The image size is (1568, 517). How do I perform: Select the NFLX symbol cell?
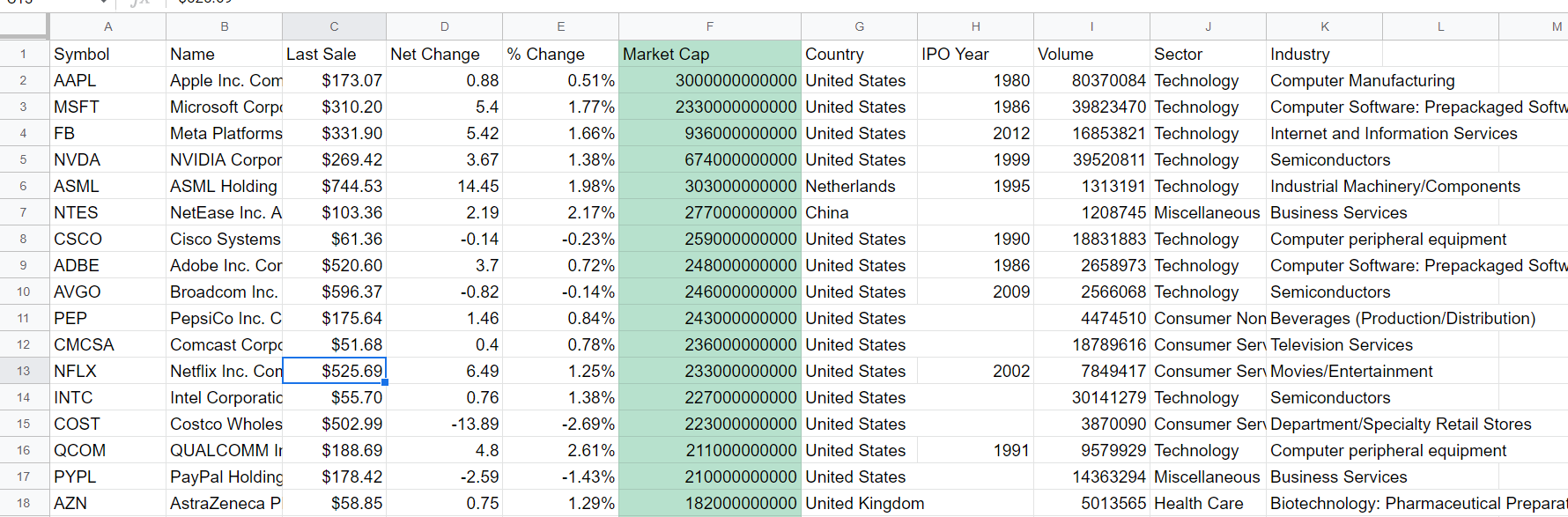108,371
